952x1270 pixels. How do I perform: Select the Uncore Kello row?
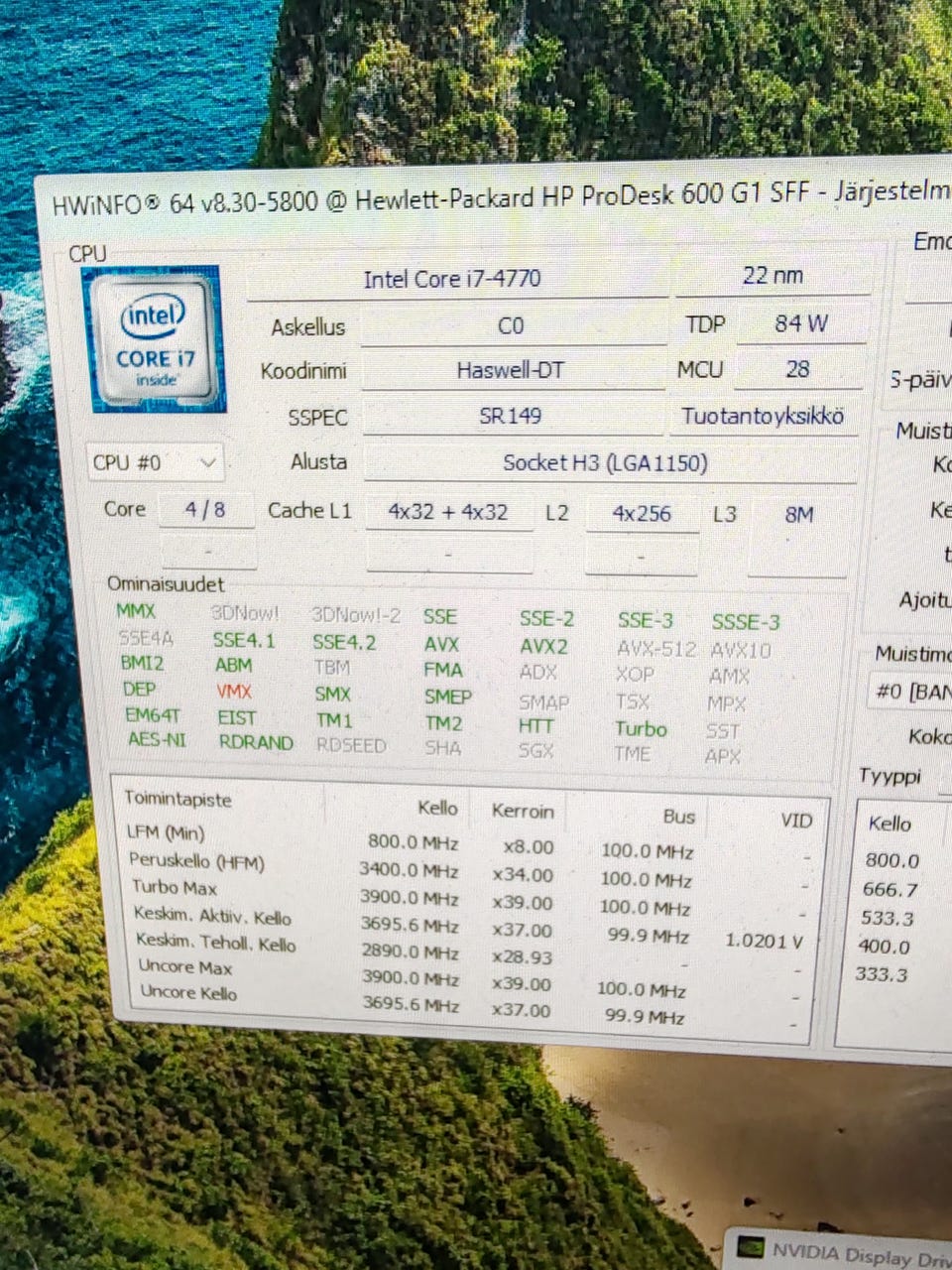tap(471, 1005)
